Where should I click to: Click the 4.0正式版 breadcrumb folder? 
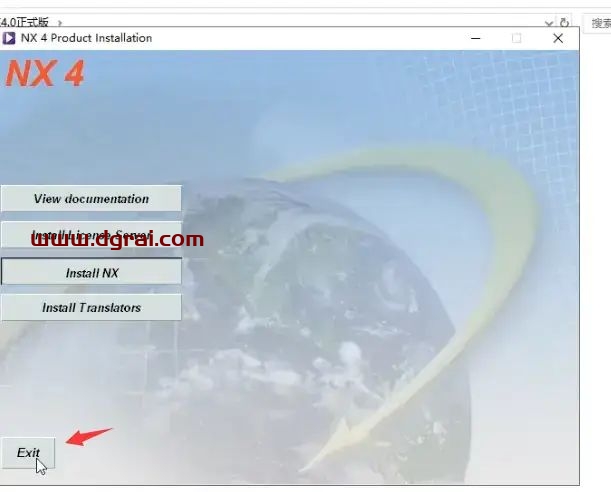point(24,22)
